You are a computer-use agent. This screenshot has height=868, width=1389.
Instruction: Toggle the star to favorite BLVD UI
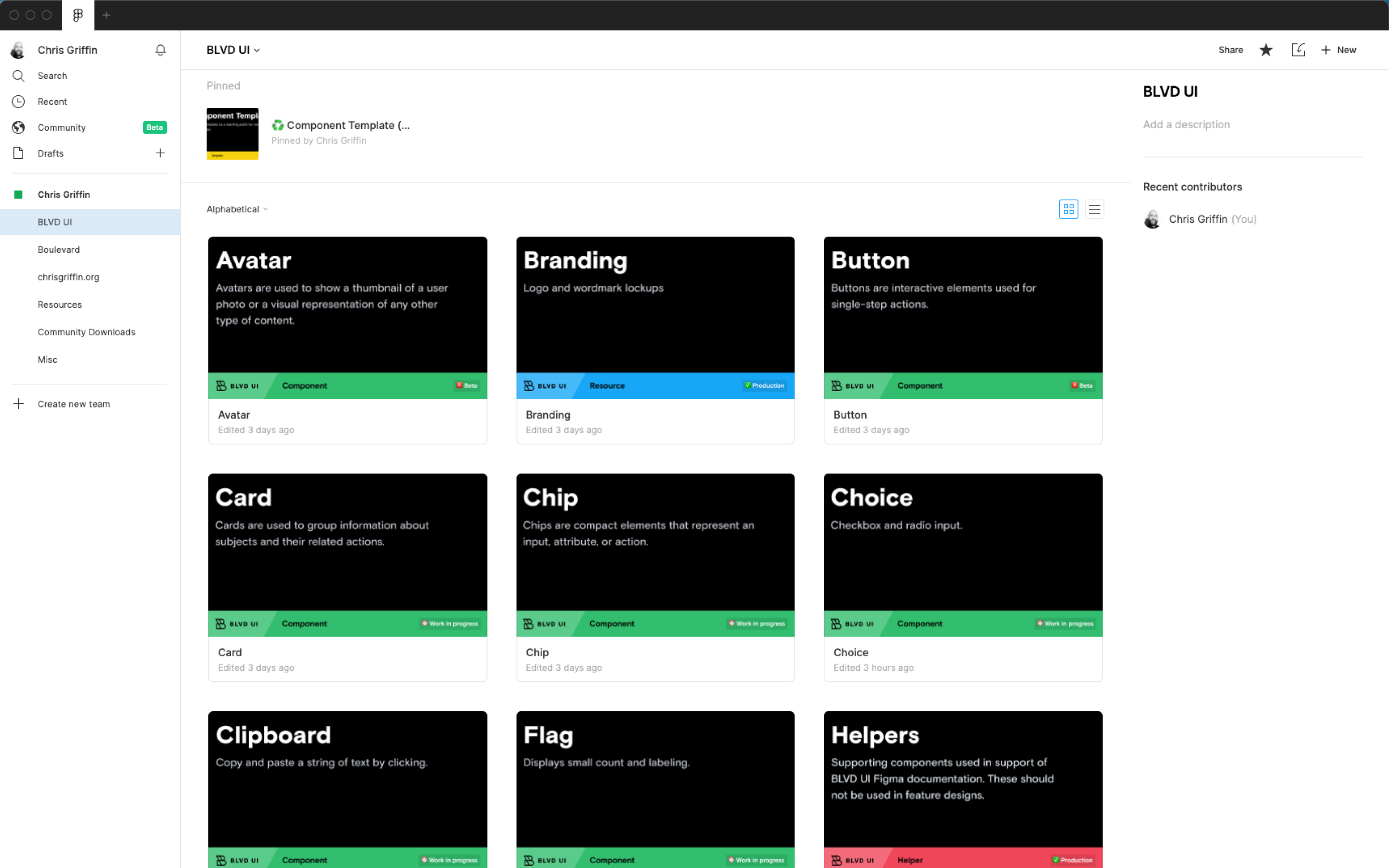tap(1266, 50)
